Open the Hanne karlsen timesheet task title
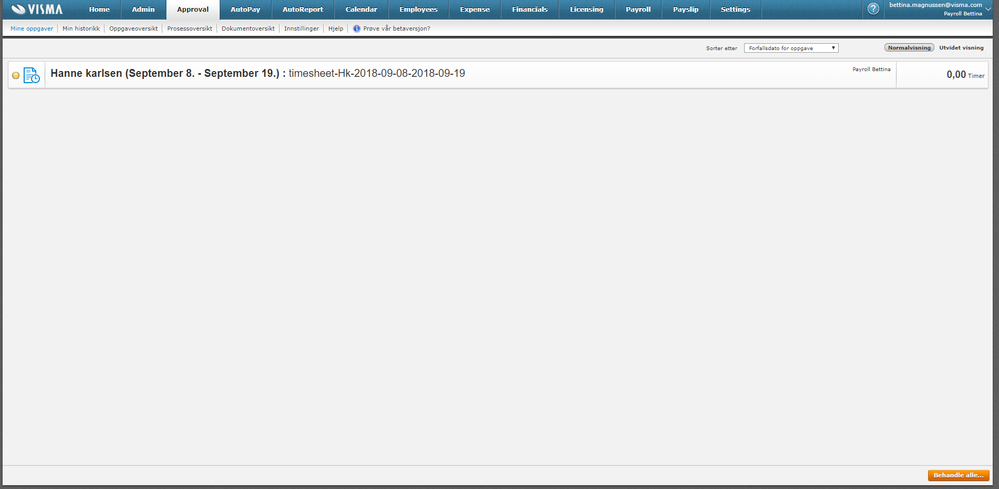The image size is (999, 489). [257, 73]
